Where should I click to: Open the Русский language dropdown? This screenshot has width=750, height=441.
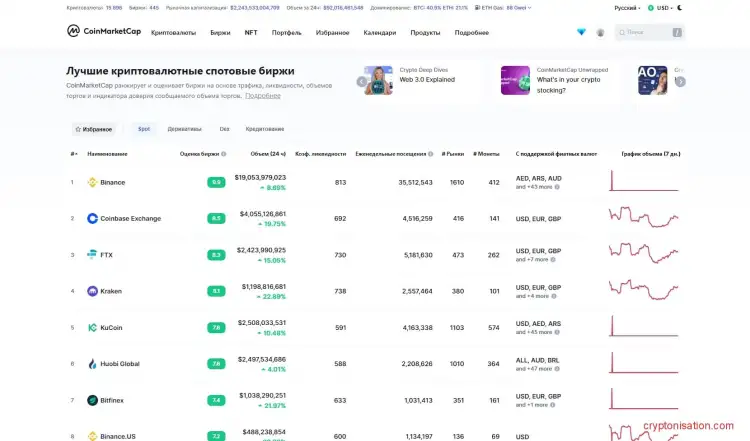pos(627,8)
